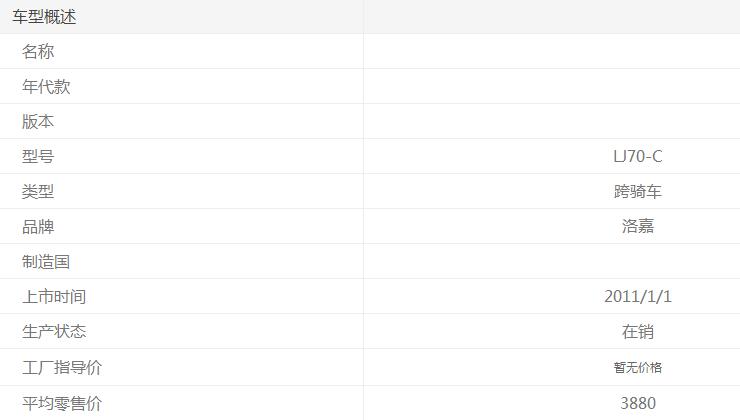Select the 制造国 row label
Image resolution: width=740 pixels, height=420 pixels.
tap(46, 262)
